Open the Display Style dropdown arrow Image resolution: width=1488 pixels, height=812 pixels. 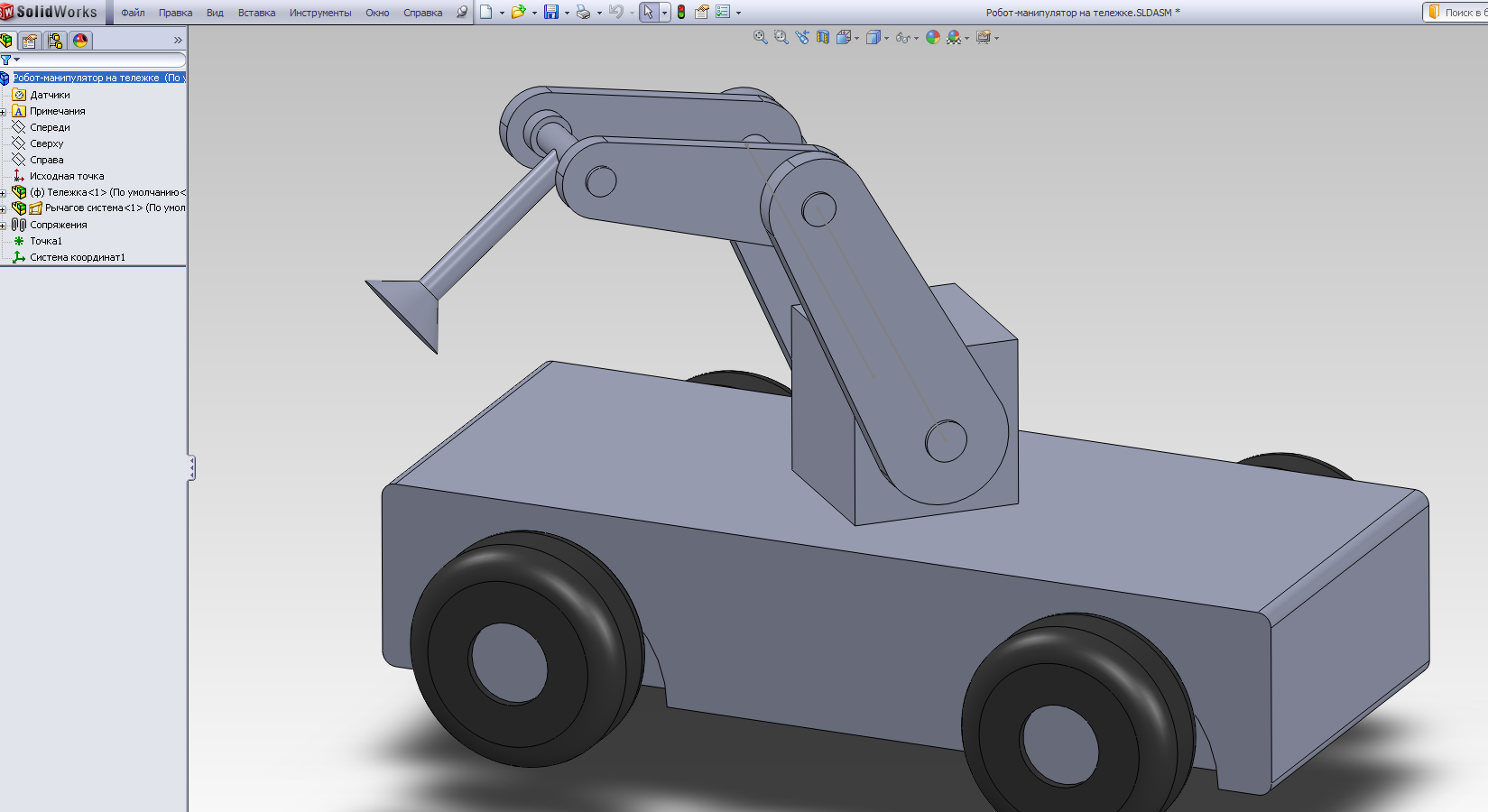[x=887, y=38]
